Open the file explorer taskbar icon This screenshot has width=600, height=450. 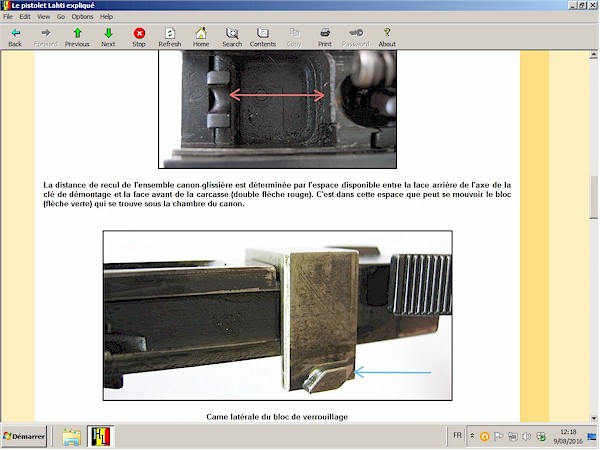[72, 437]
